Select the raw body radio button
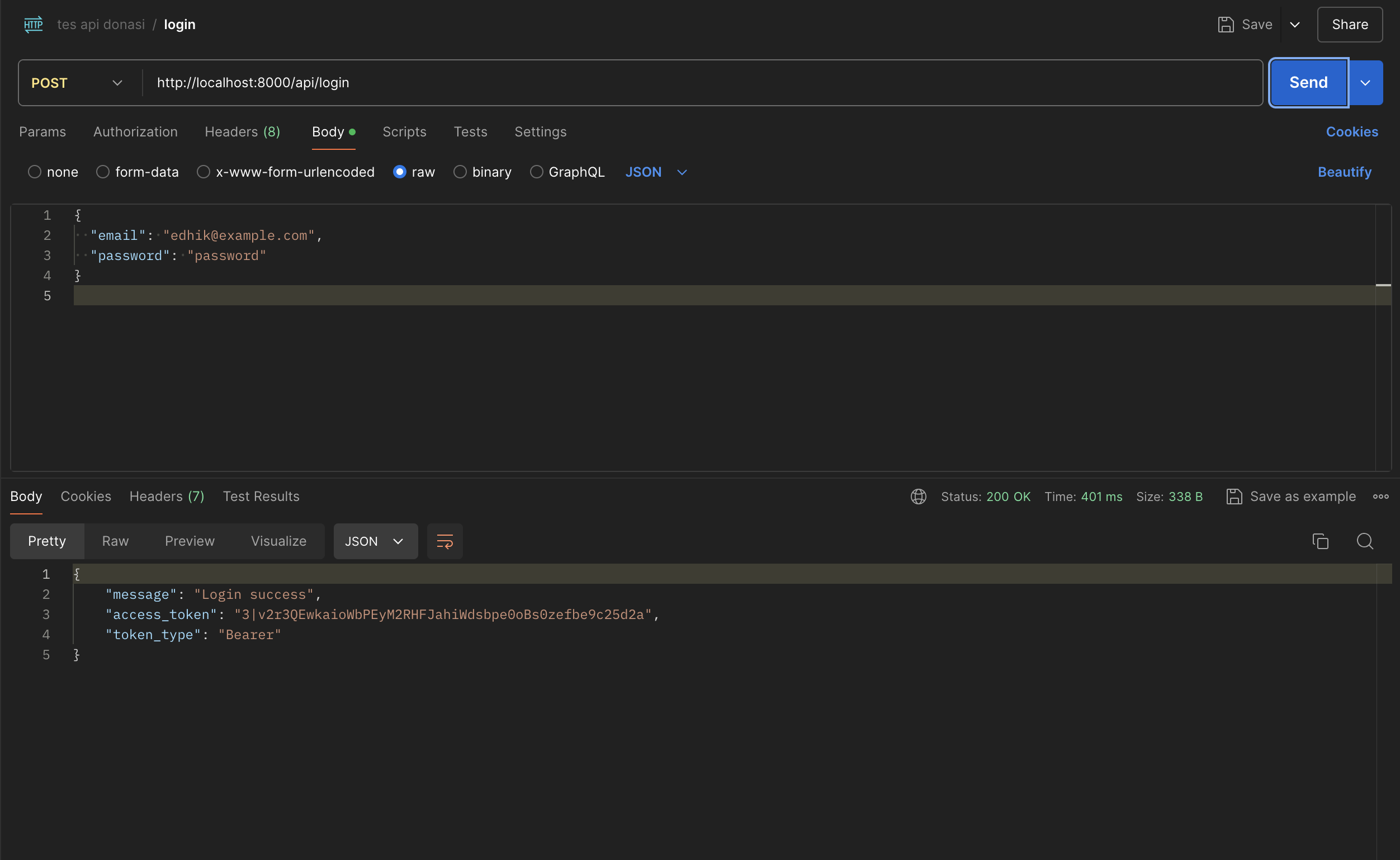 [x=400, y=172]
